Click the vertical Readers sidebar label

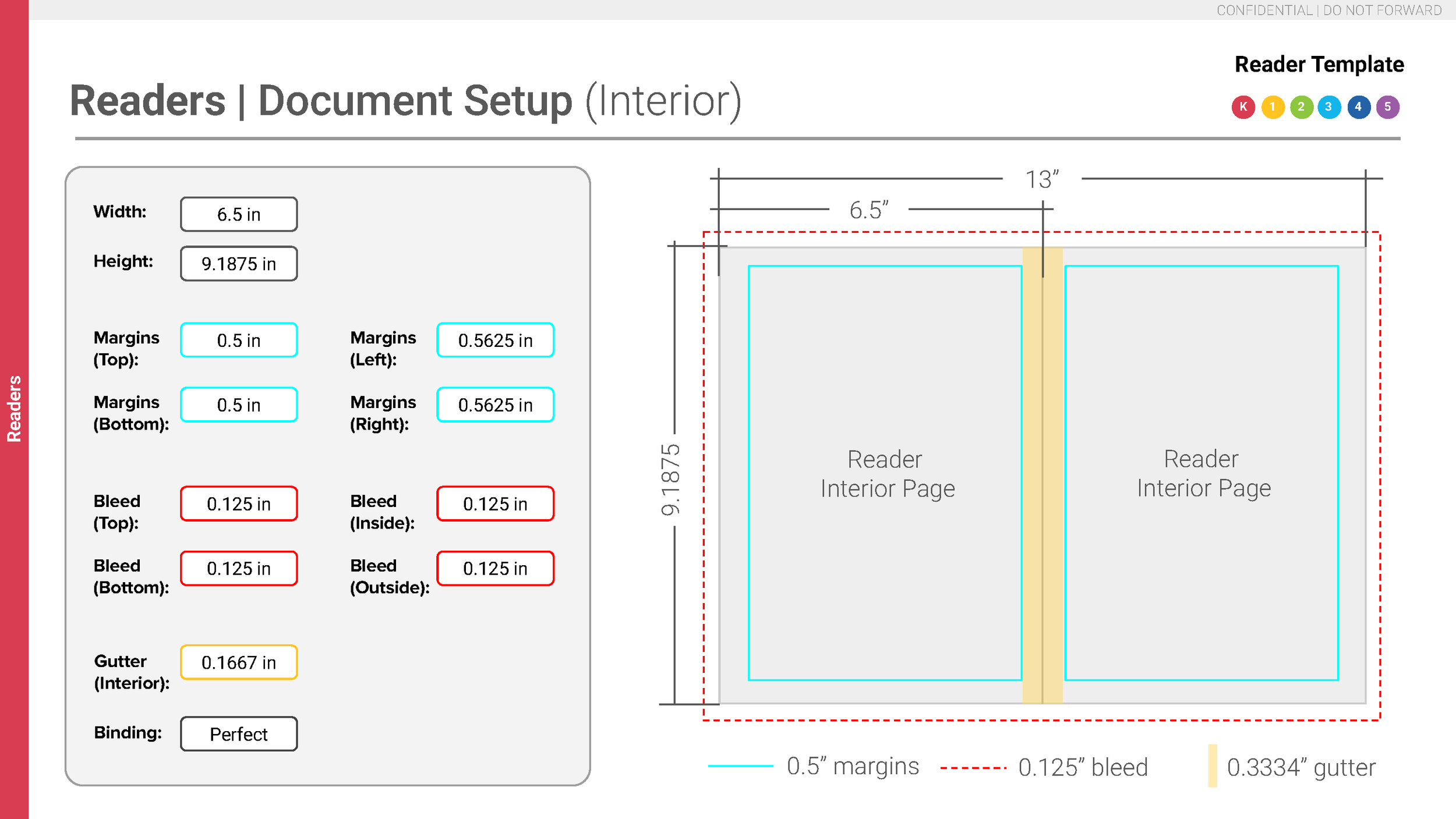tap(14, 409)
